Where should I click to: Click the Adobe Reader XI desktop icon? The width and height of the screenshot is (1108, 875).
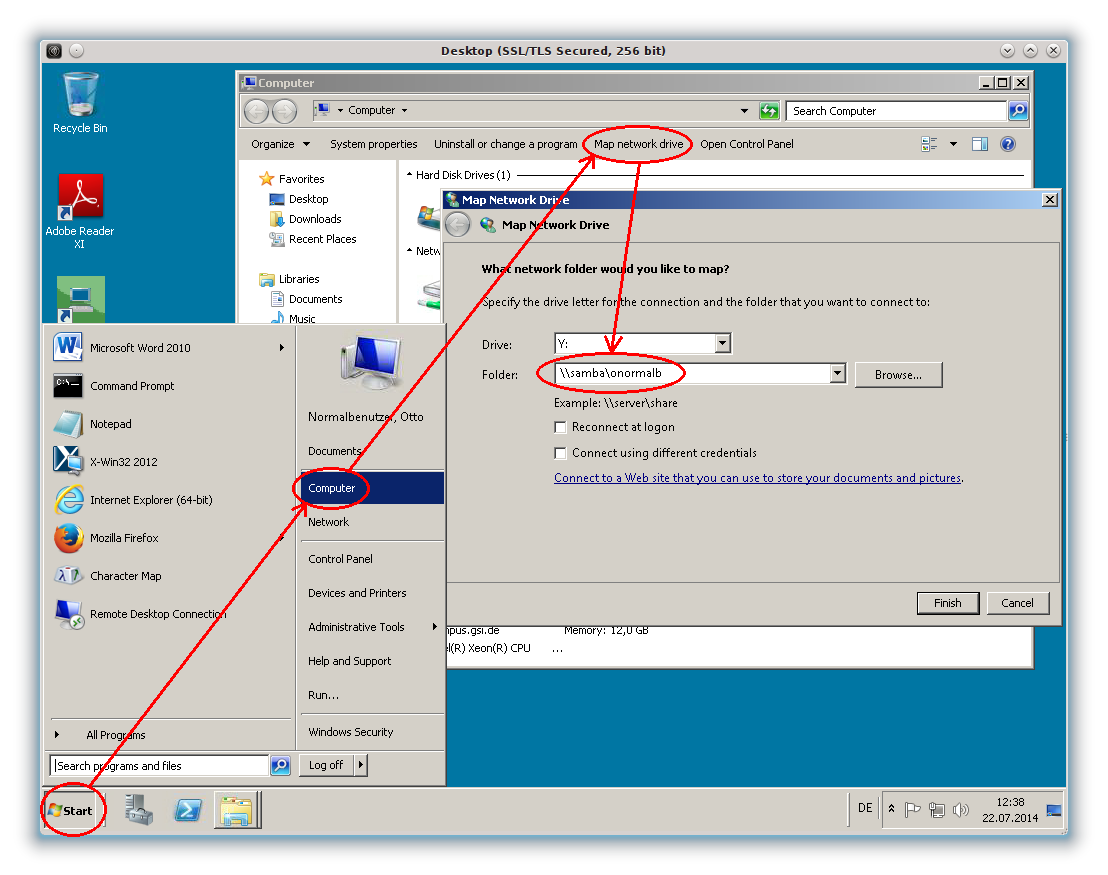(x=80, y=211)
